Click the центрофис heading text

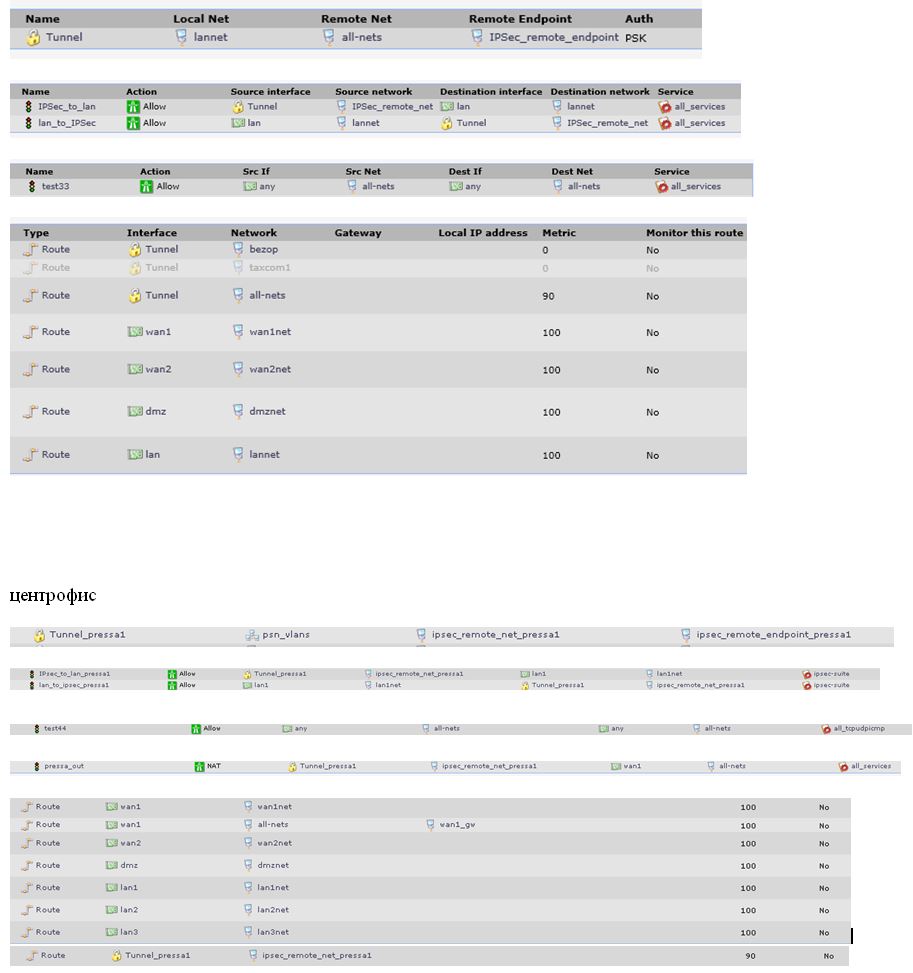[x=53, y=595]
